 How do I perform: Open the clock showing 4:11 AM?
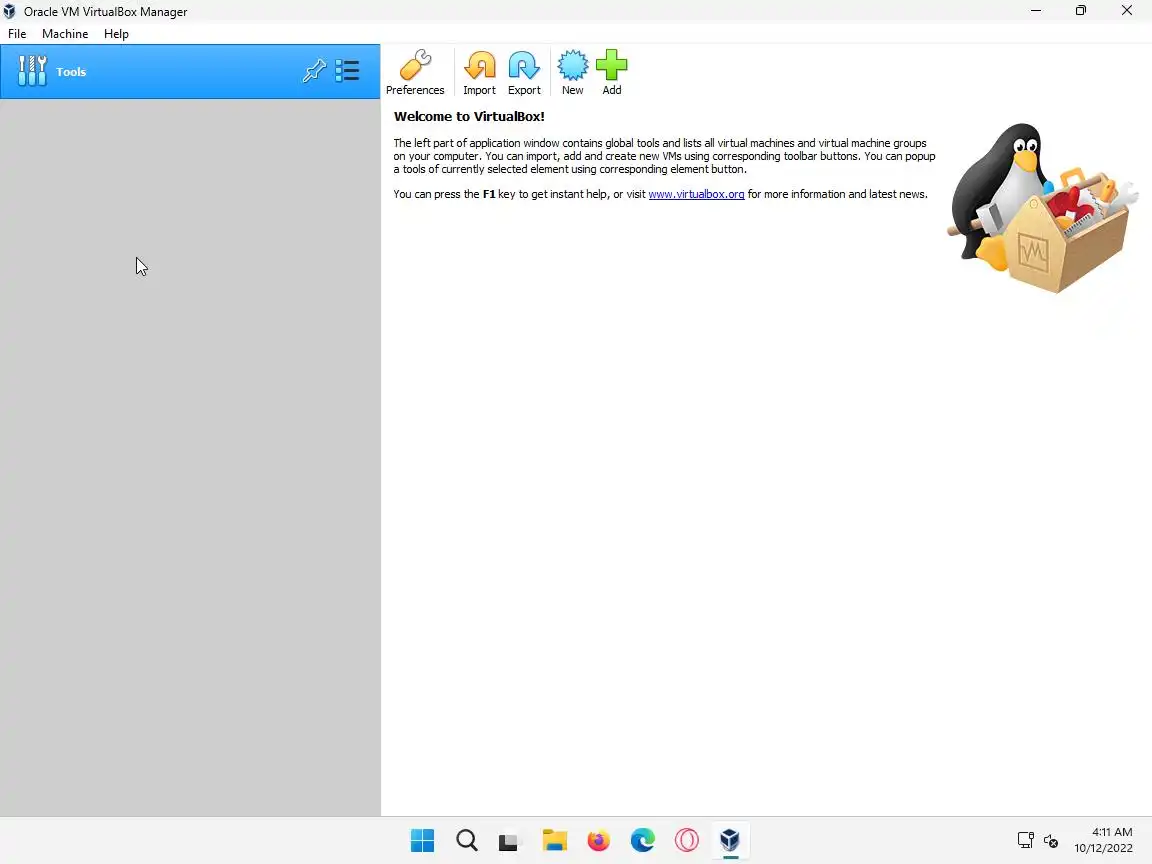tap(1104, 840)
